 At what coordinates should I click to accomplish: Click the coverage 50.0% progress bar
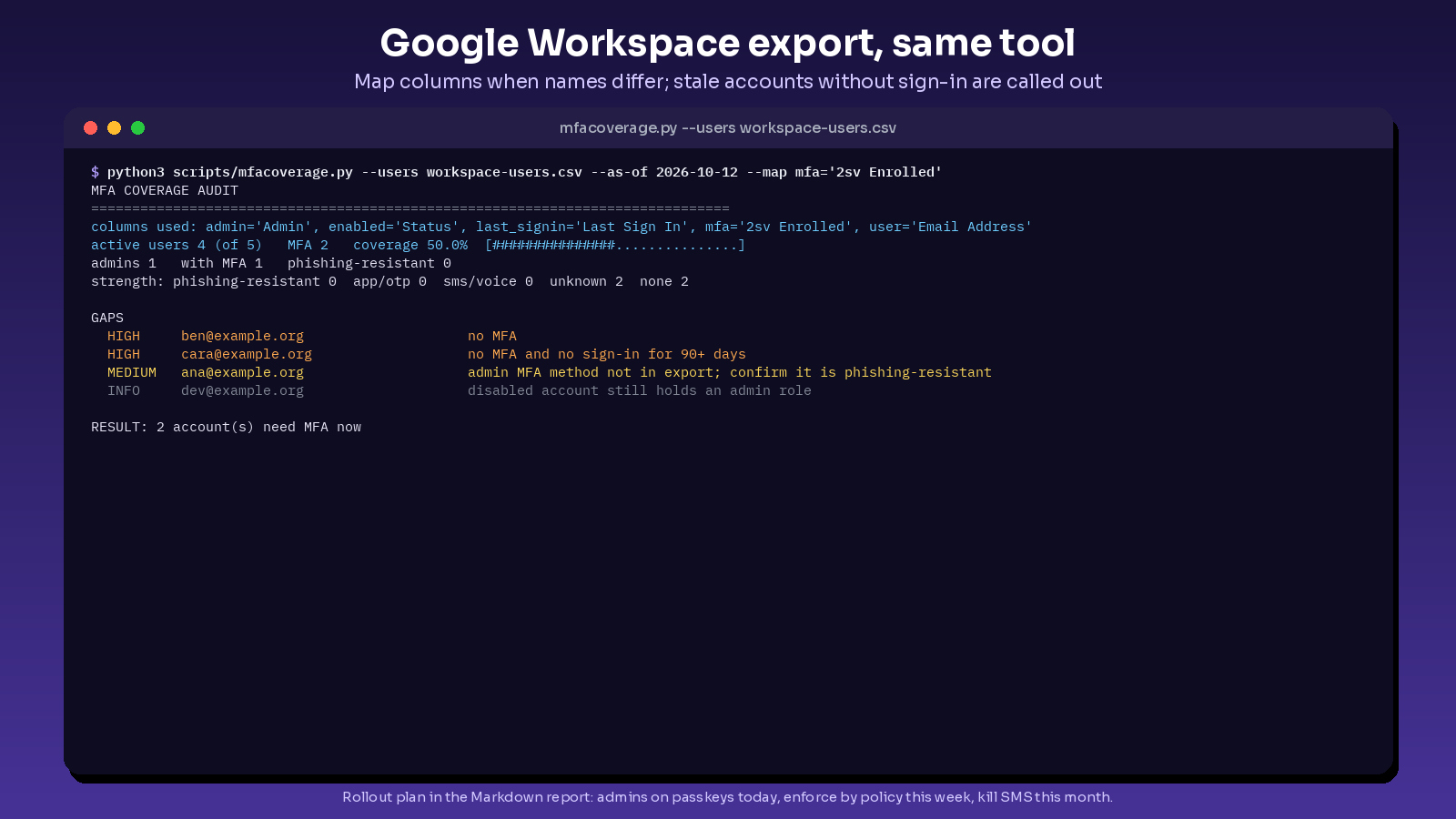tap(615, 245)
